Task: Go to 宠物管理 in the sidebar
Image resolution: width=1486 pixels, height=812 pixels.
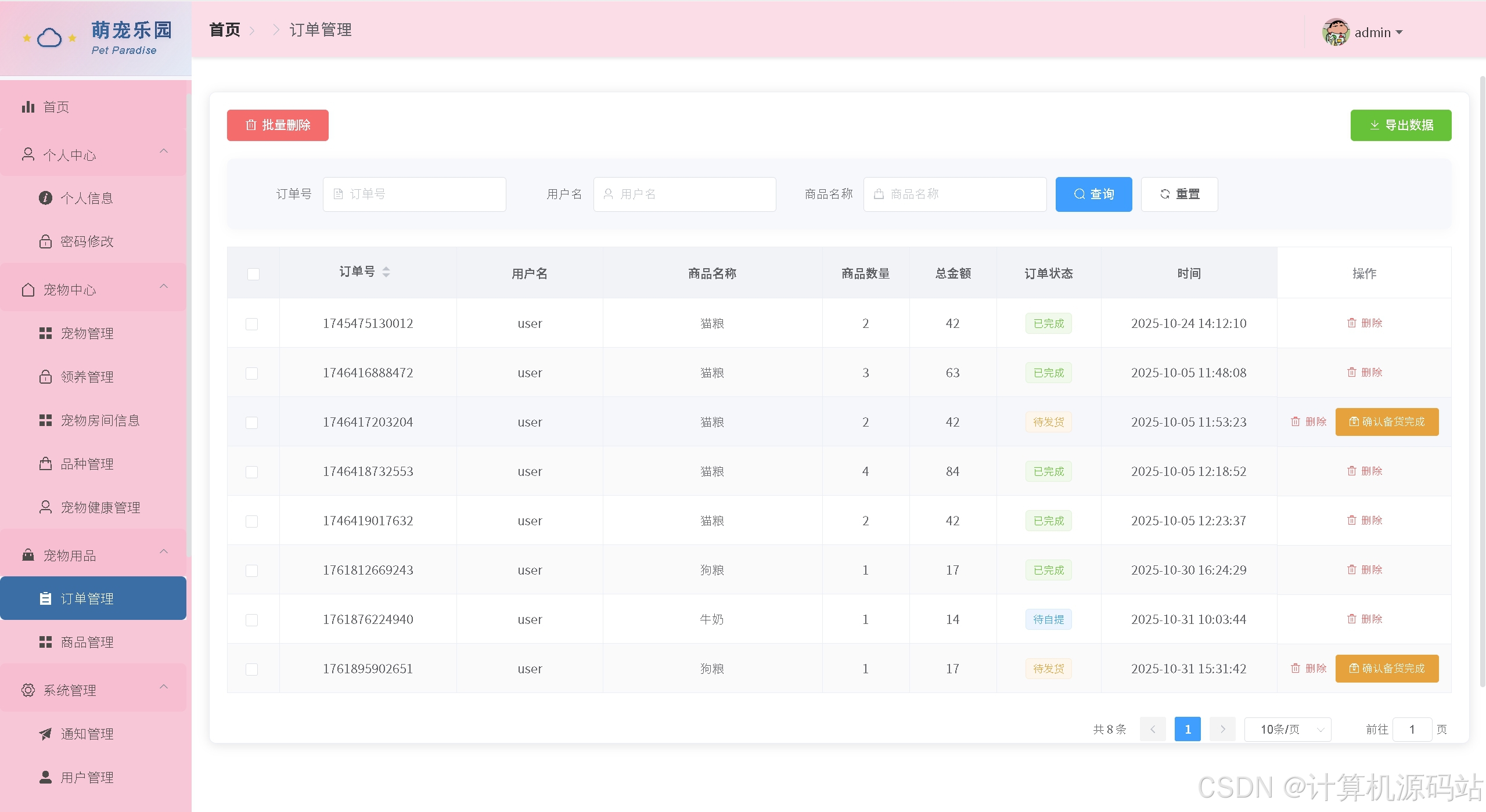Action: pyautogui.click(x=93, y=333)
